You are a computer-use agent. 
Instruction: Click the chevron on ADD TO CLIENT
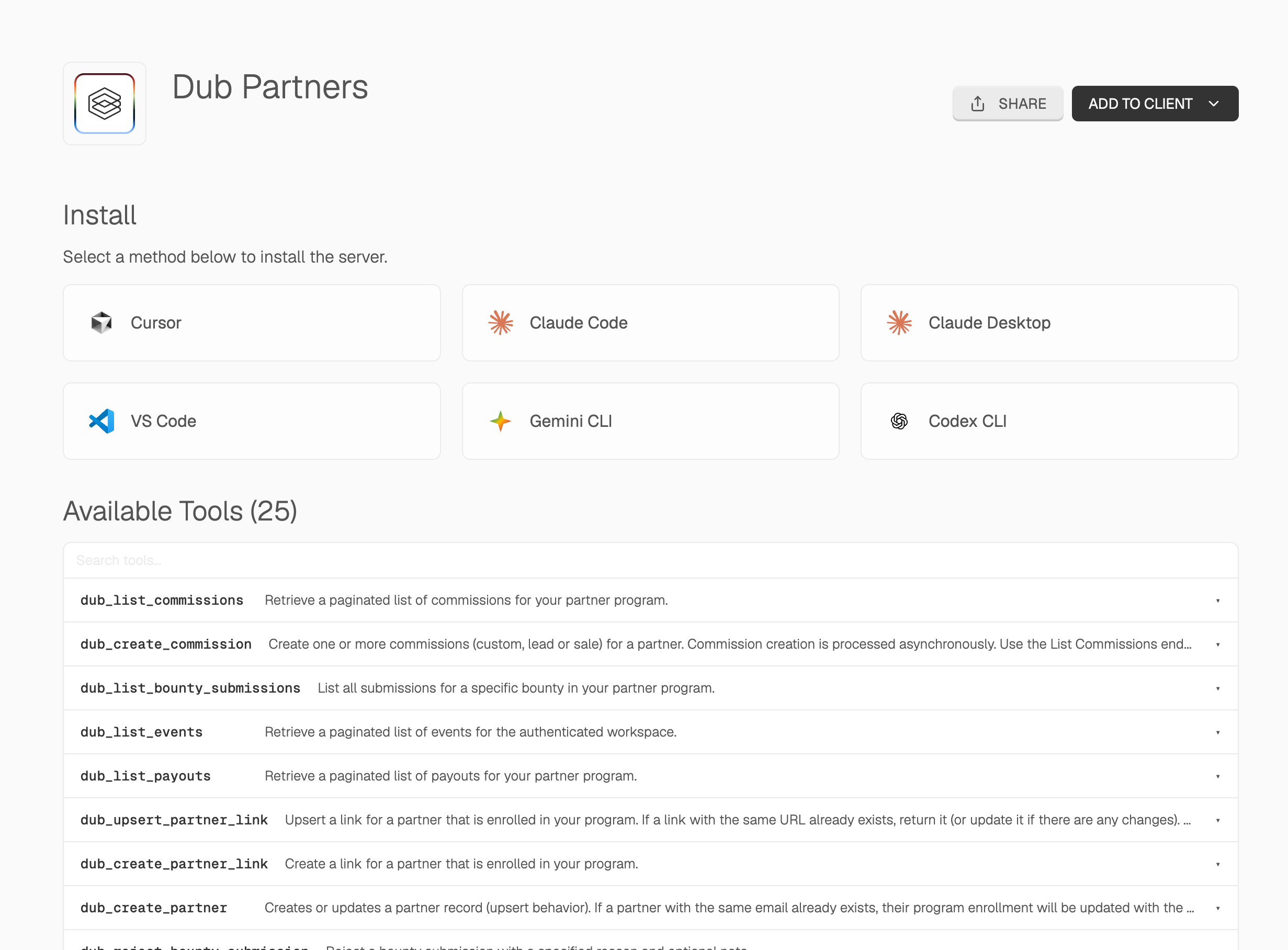tap(1214, 104)
